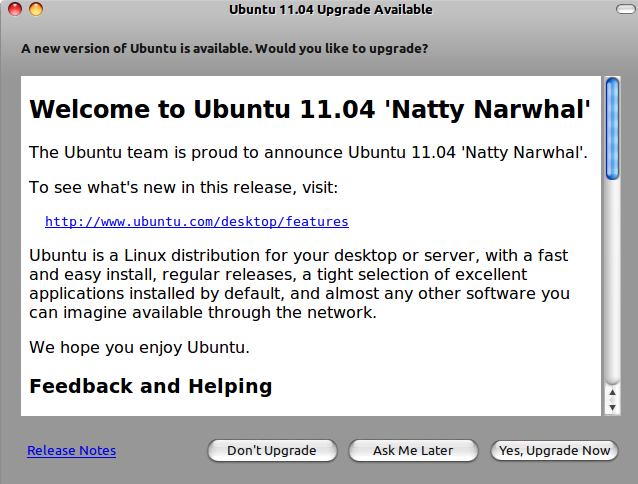Click the 'A new version of Ubuntu is available' label

pyautogui.click(x=225, y=48)
